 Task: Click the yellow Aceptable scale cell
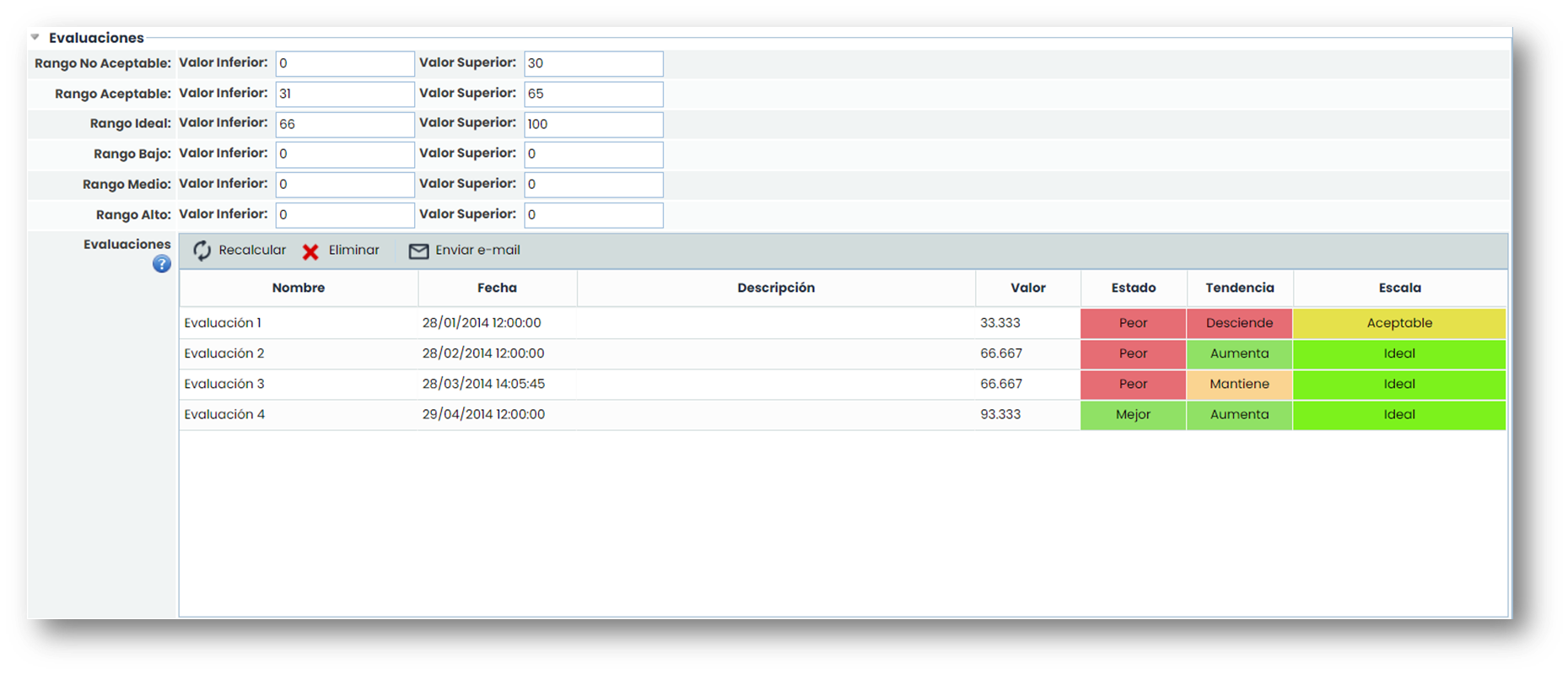click(x=1399, y=323)
